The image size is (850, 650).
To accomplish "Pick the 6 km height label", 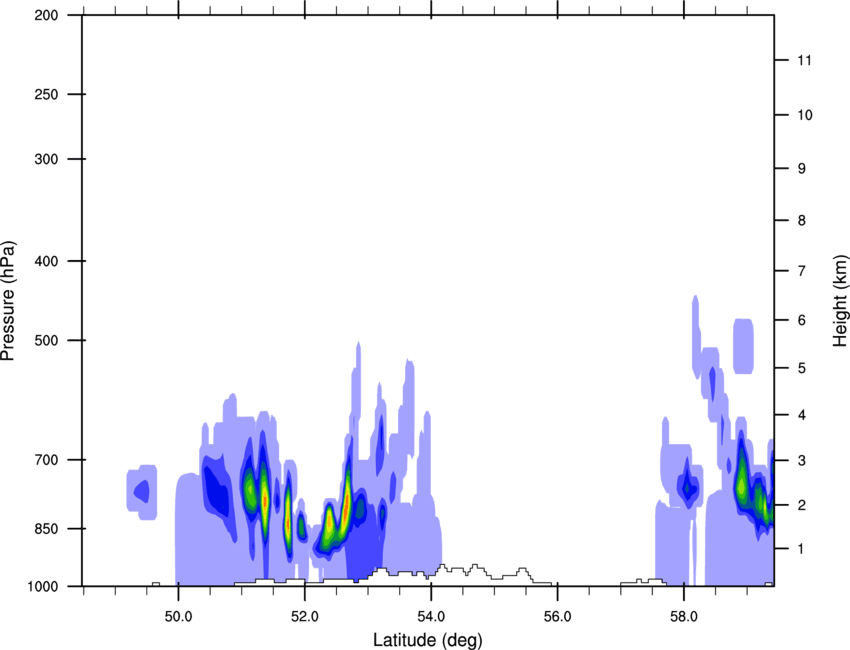I will [802, 320].
